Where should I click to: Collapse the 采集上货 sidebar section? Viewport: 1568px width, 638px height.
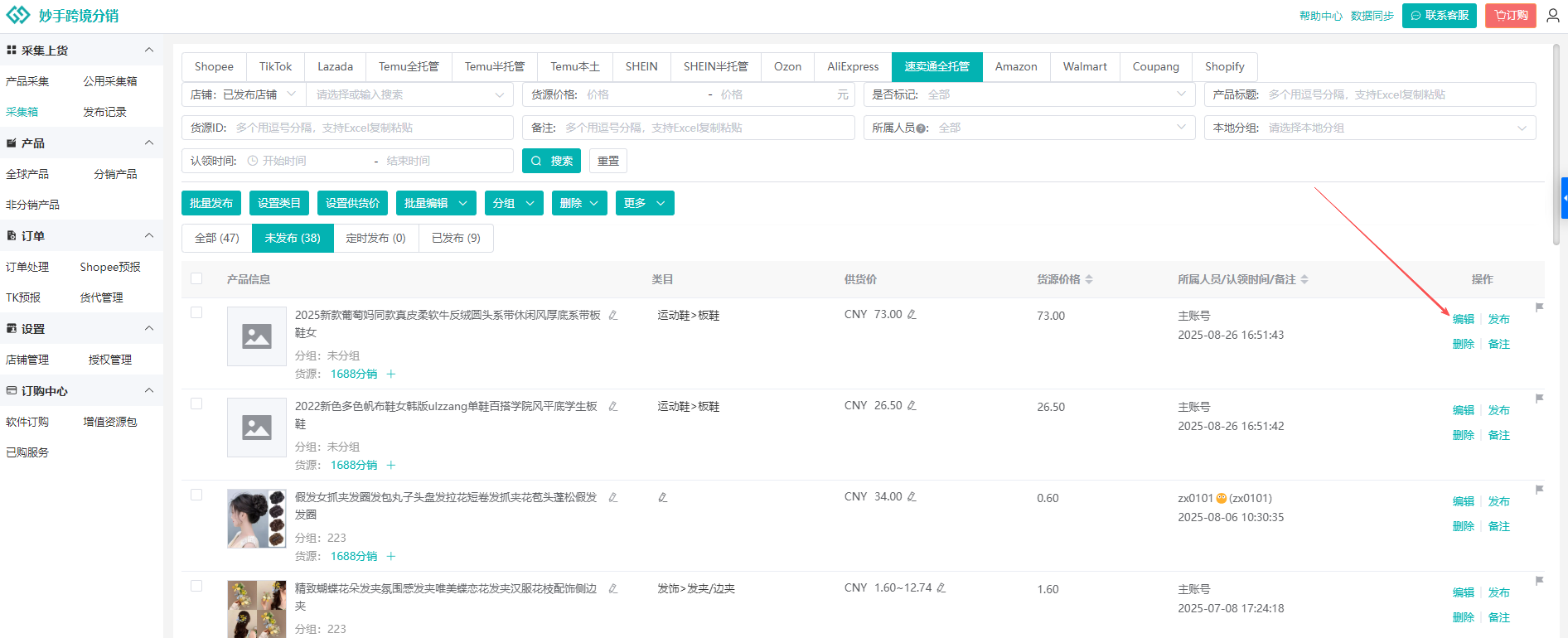click(x=149, y=51)
